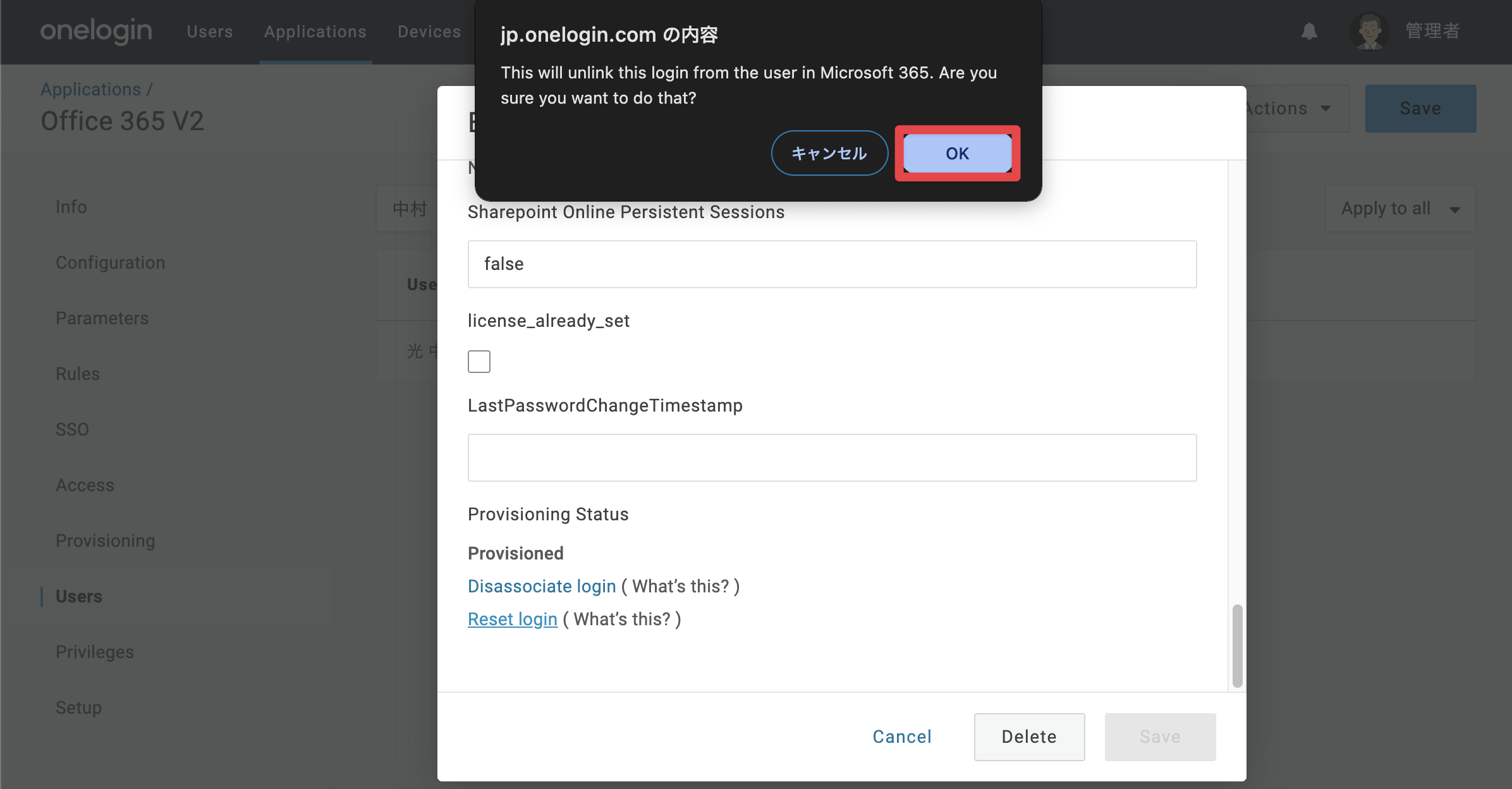Open the Configuration sidebar tab
Image resolution: width=1512 pixels, height=789 pixels.
111,263
